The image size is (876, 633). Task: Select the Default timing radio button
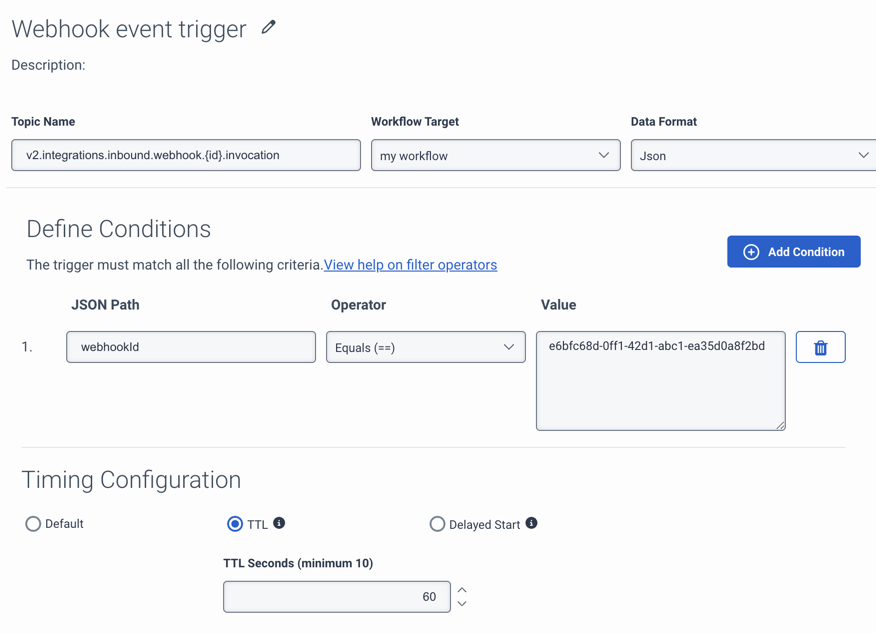(x=32, y=524)
